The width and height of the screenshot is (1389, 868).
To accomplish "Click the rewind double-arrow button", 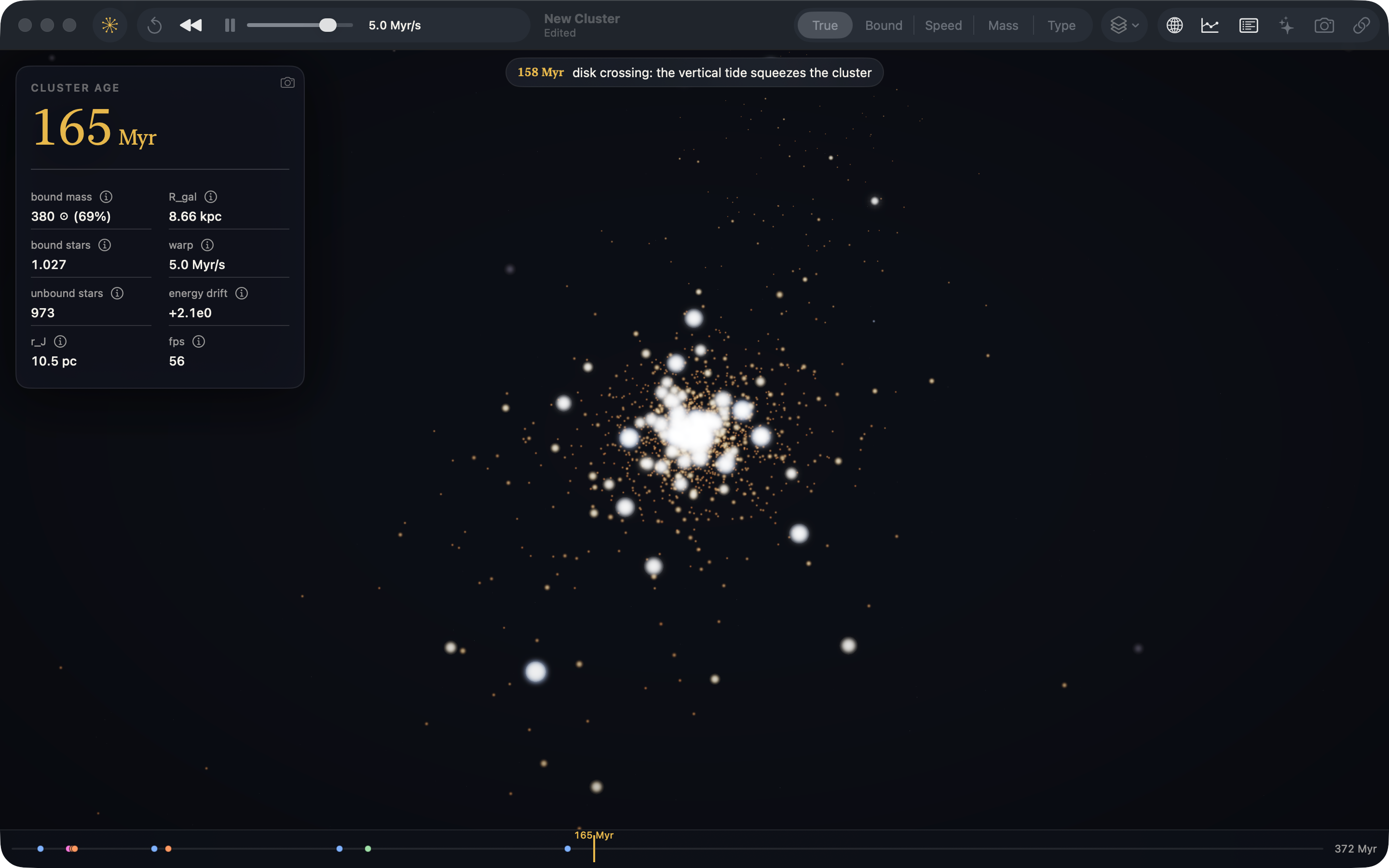I will point(191,25).
